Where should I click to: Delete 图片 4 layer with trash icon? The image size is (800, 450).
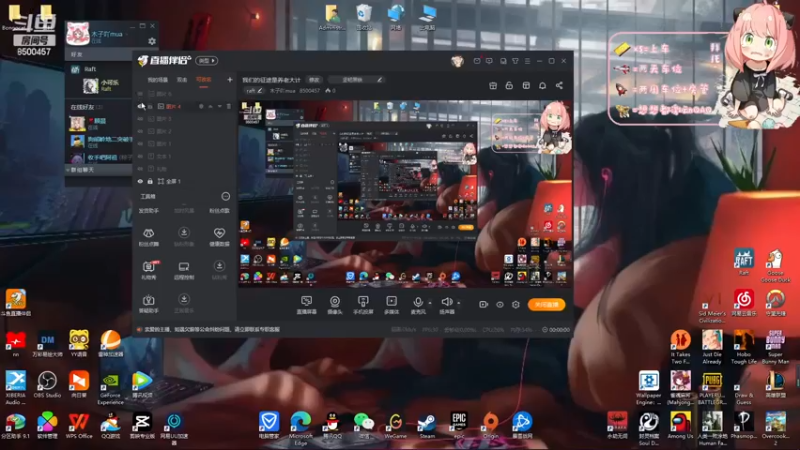(x=229, y=106)
